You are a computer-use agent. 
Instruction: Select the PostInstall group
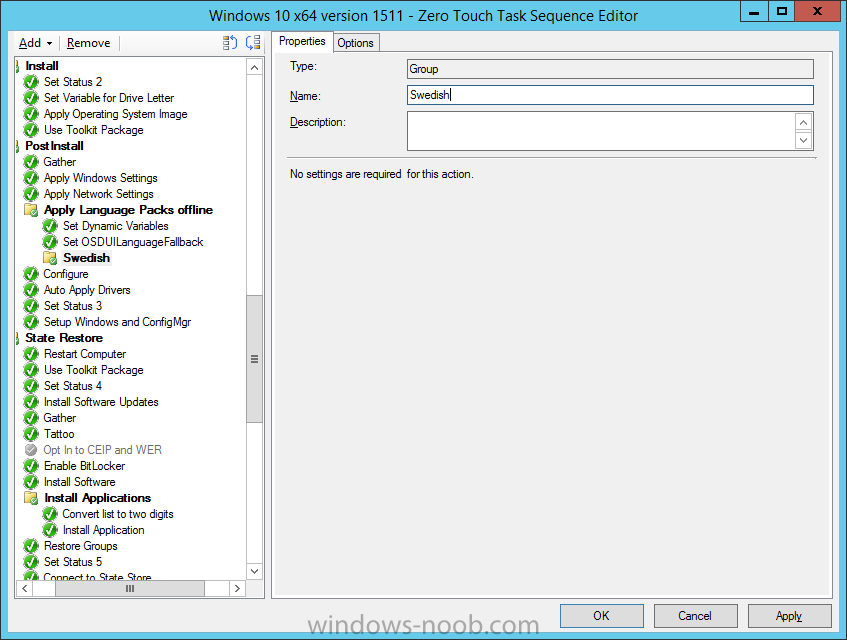pyautogui.click(x=55, y=146)
